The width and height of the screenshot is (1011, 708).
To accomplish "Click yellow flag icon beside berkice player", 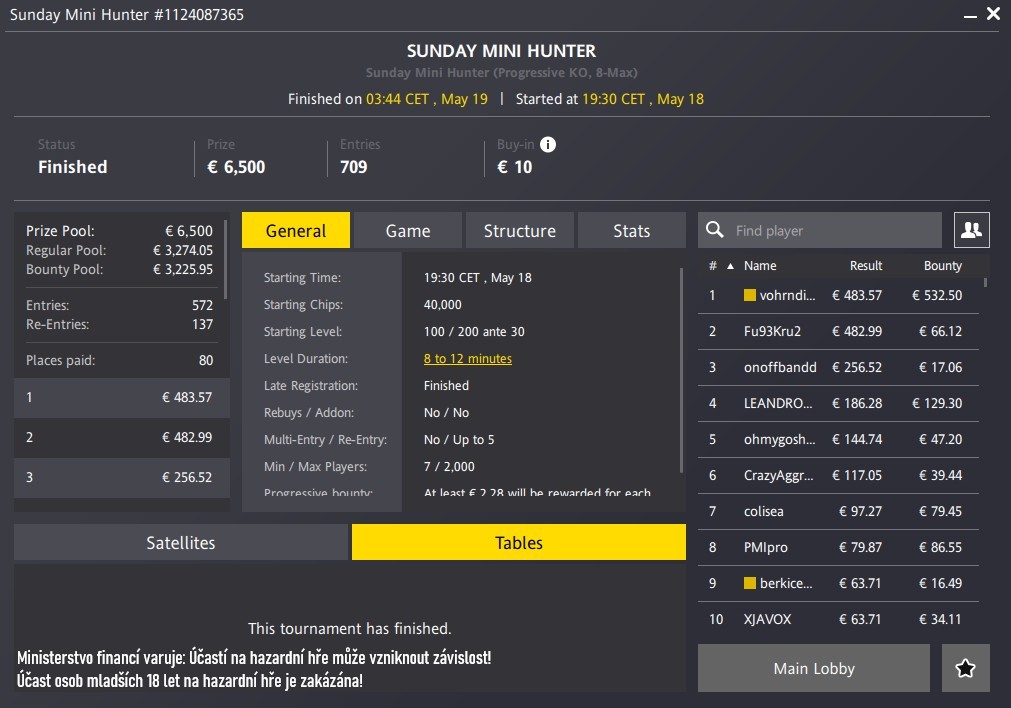I will [749, 583].
